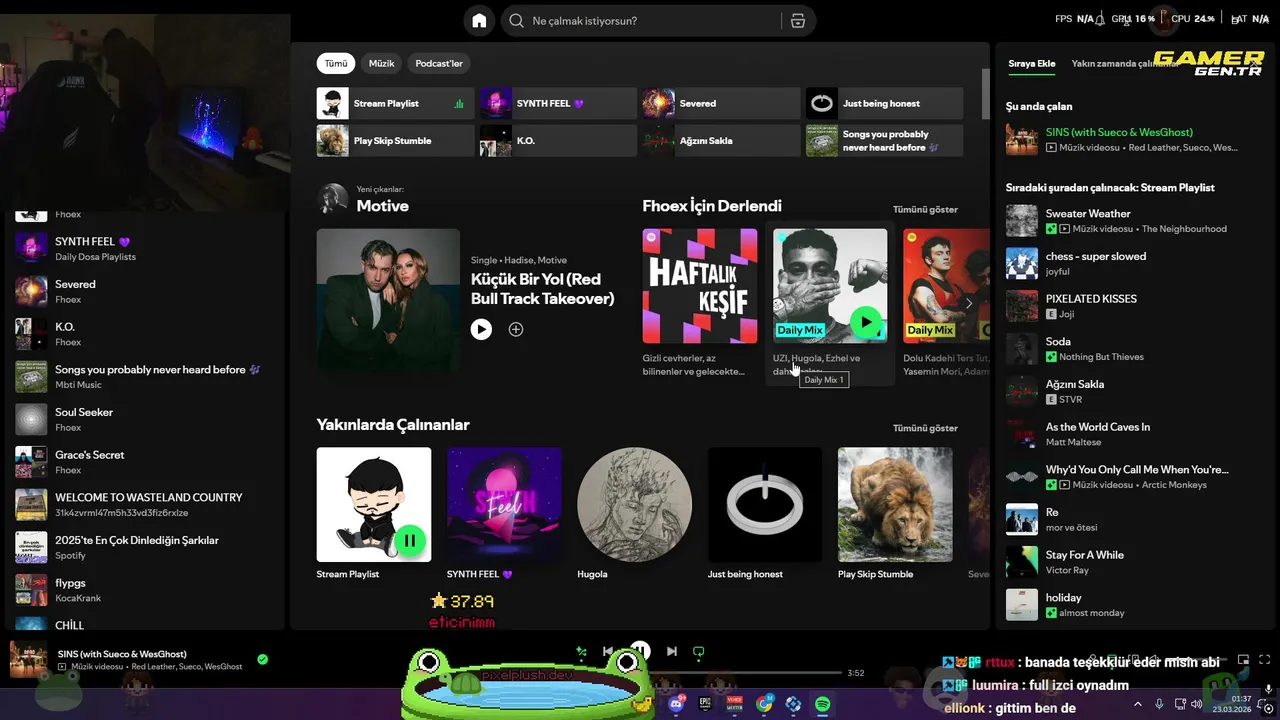Expand hidden system tray icons
Screen dimensions: 1280x720
pyautogui.click(x=1138, y=704)
